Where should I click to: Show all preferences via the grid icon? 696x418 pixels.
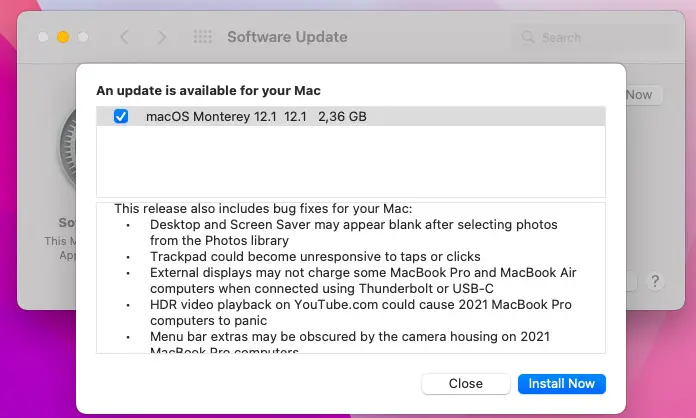[x=202, y=37]
